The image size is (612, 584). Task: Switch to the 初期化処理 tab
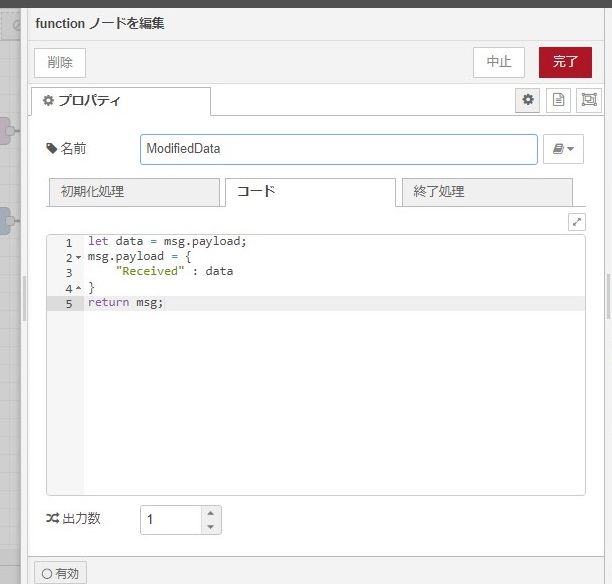[134, 192]
